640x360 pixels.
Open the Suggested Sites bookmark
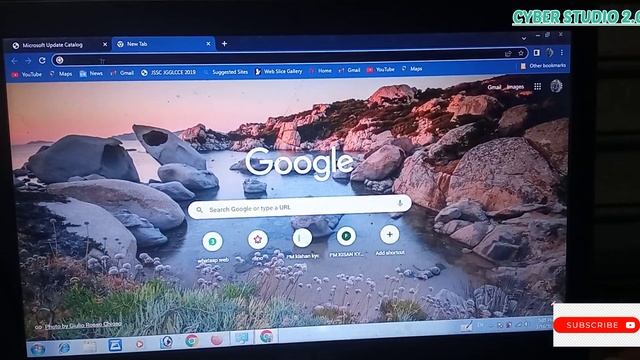click(226, 72)
